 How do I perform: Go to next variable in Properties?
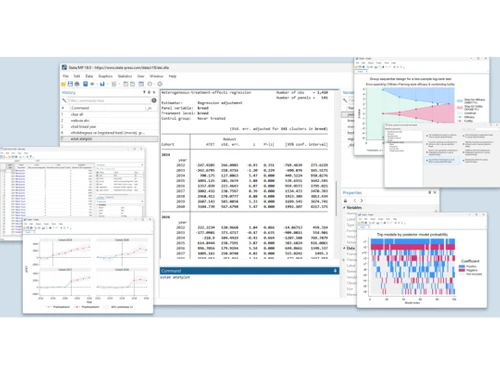(362, 201)
